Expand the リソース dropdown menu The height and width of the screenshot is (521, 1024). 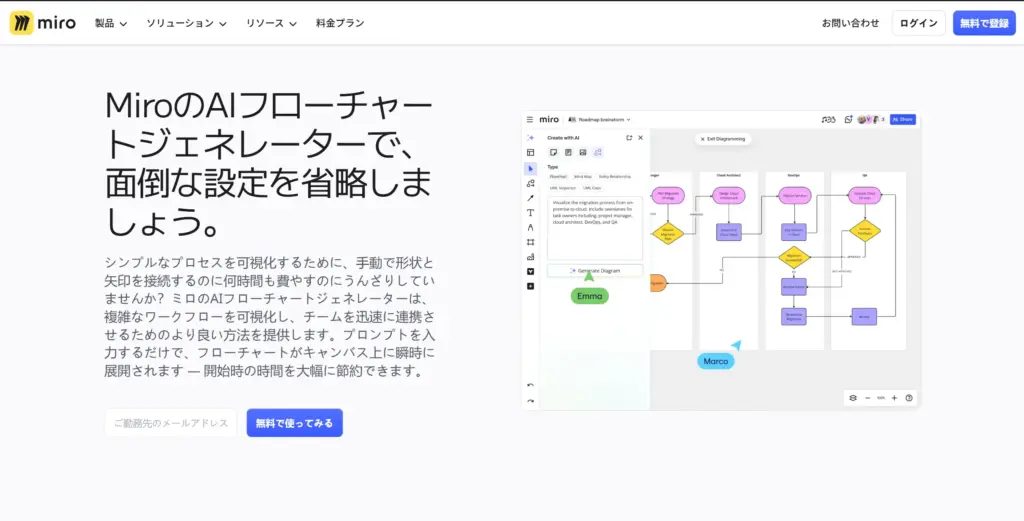point(272,23)
